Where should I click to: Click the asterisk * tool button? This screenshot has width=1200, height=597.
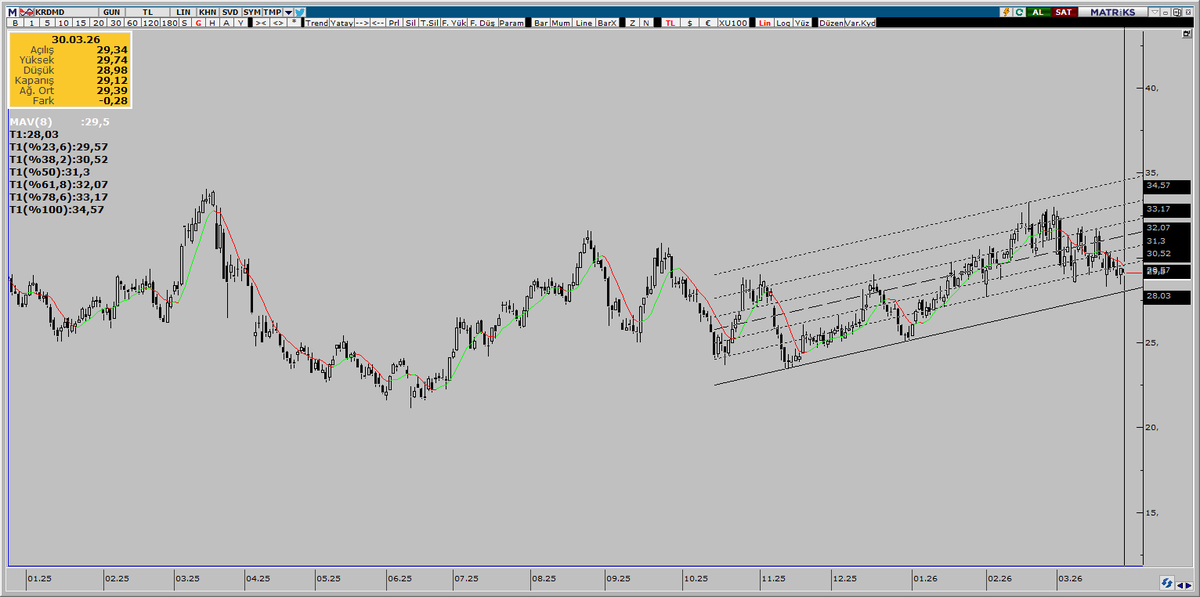pos(294,23)
